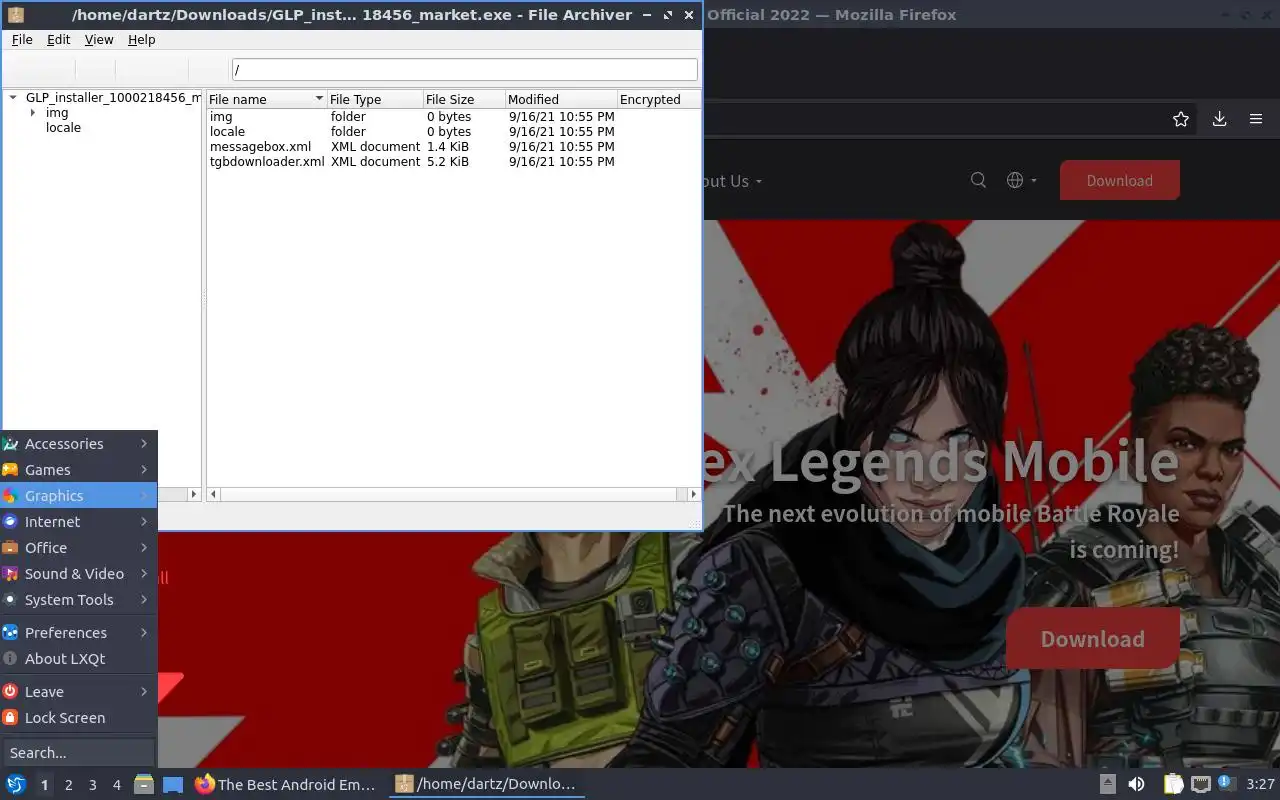Select the locale folder in tree

[63, 128]
